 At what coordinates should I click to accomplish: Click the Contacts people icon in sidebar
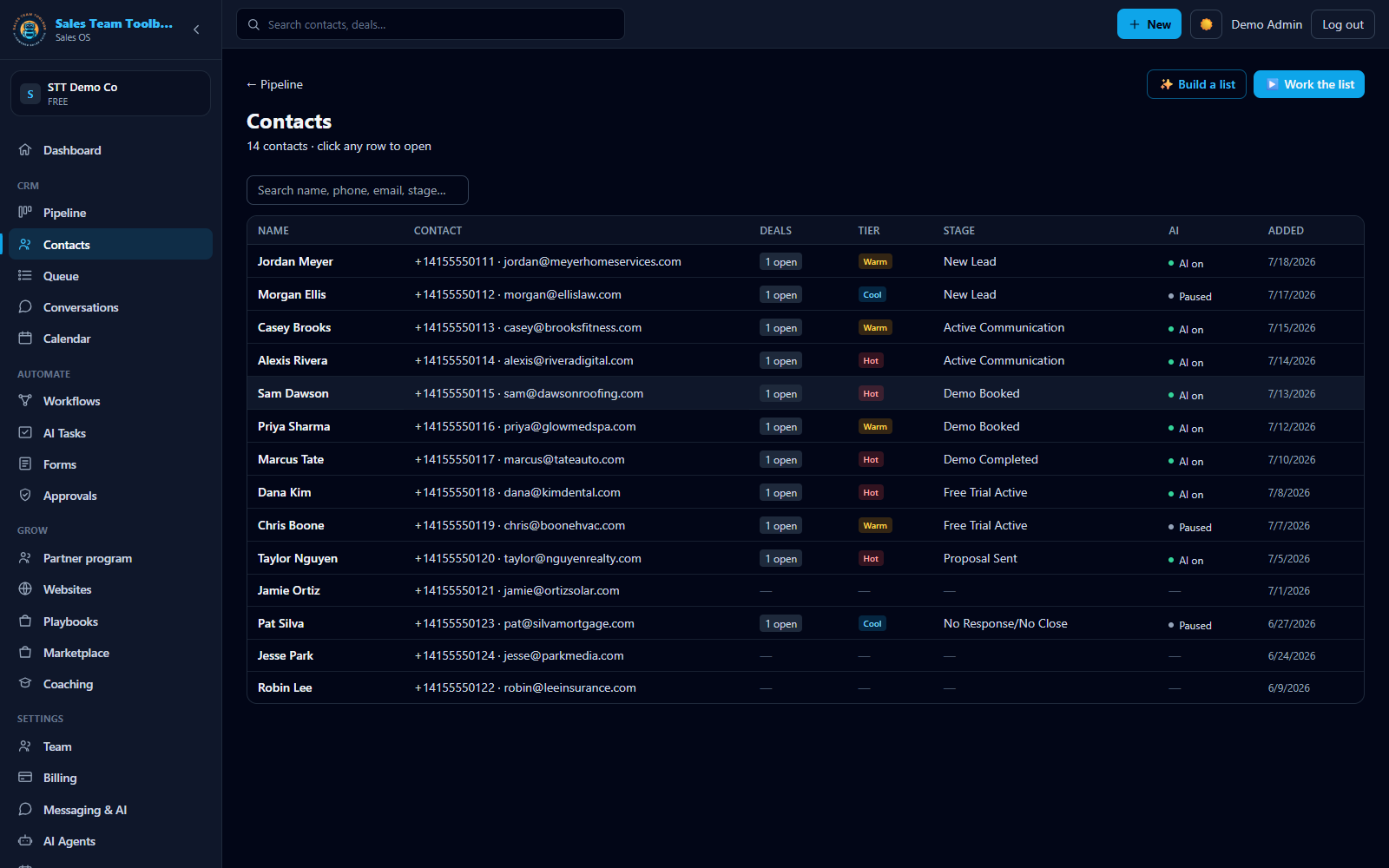(25, 244)
